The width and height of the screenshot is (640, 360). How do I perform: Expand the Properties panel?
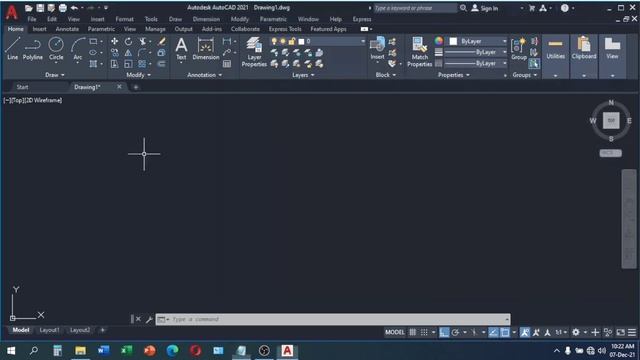tap(453, 75)
